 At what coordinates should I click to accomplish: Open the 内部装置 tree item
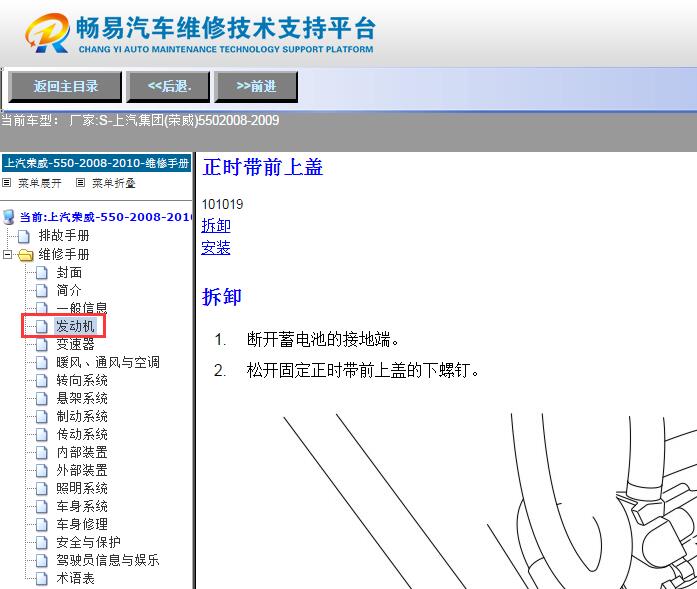(x=82, y=452)
